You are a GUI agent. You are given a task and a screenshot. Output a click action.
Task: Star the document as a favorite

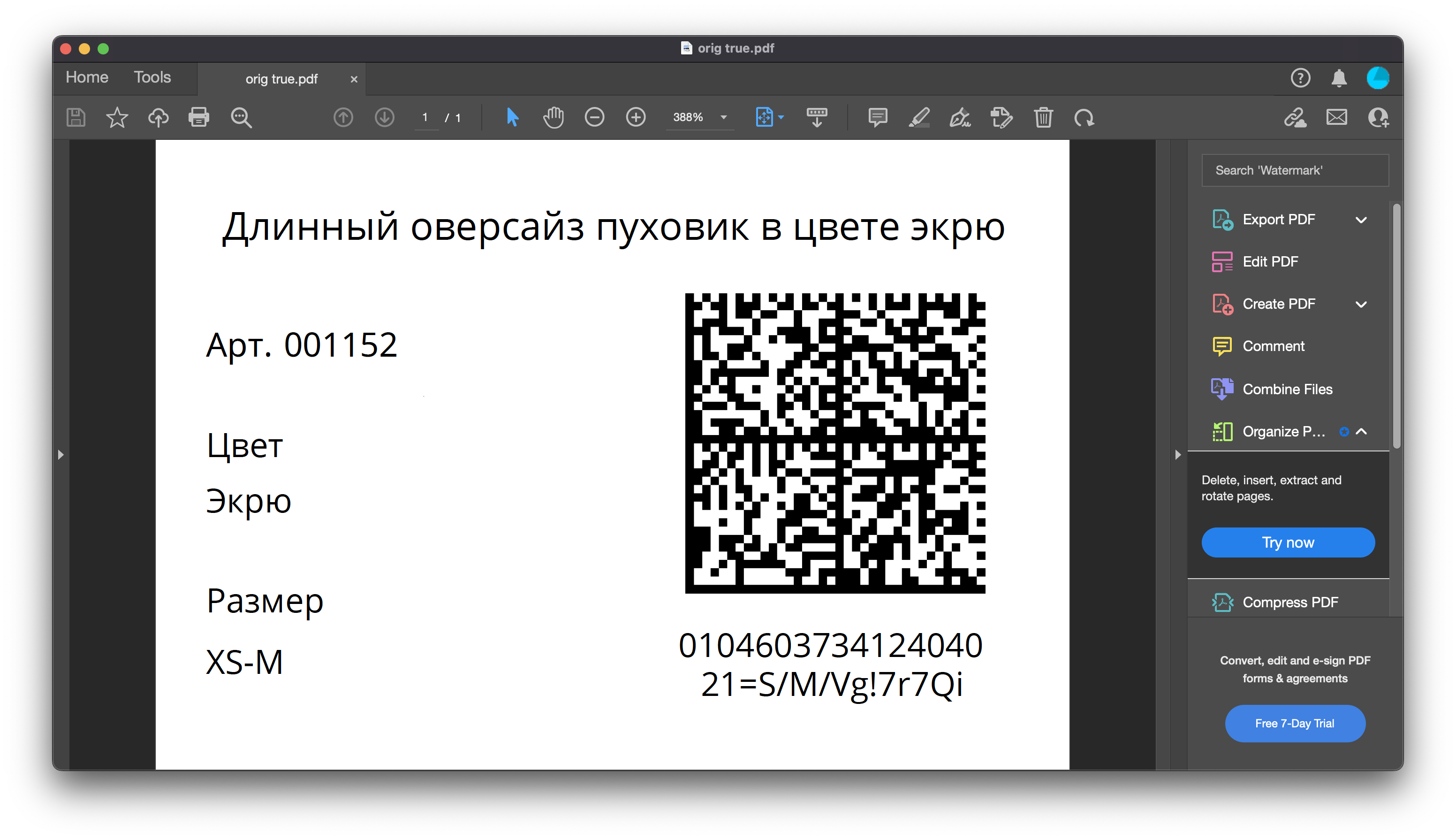click(x=117, y=117)
